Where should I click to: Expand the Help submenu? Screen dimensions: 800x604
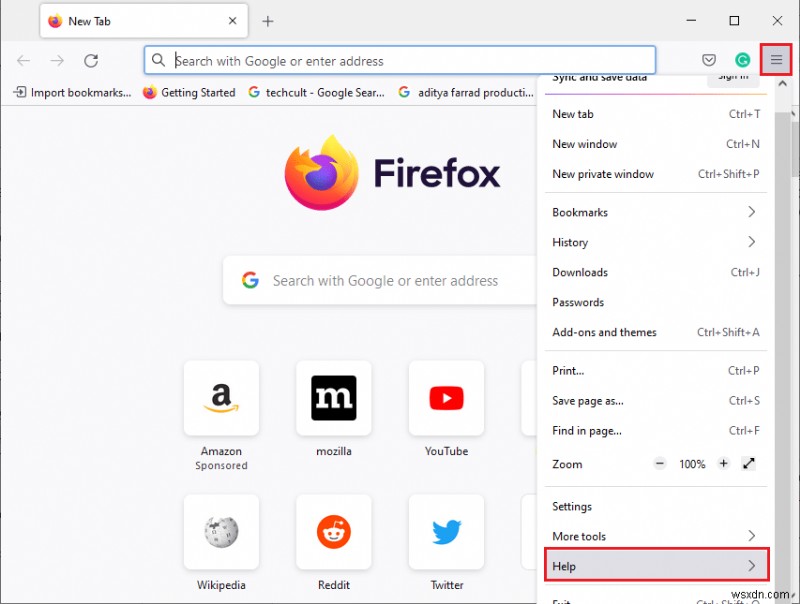point(657,565)
